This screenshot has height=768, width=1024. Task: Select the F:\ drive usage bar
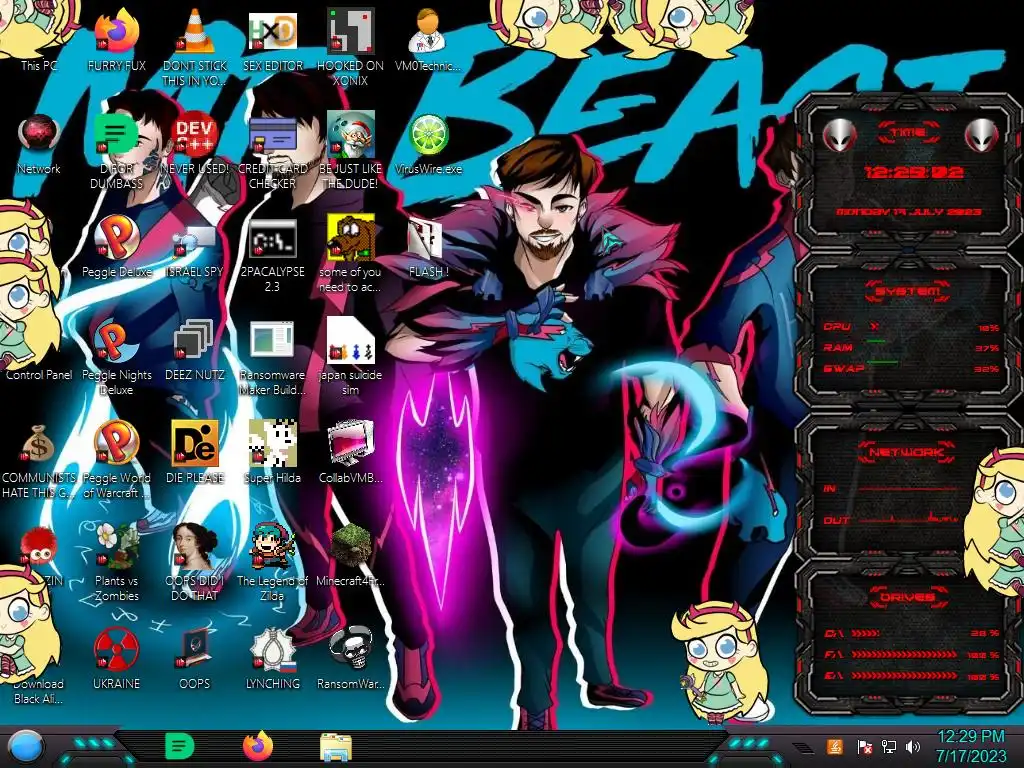pos(912,654)
